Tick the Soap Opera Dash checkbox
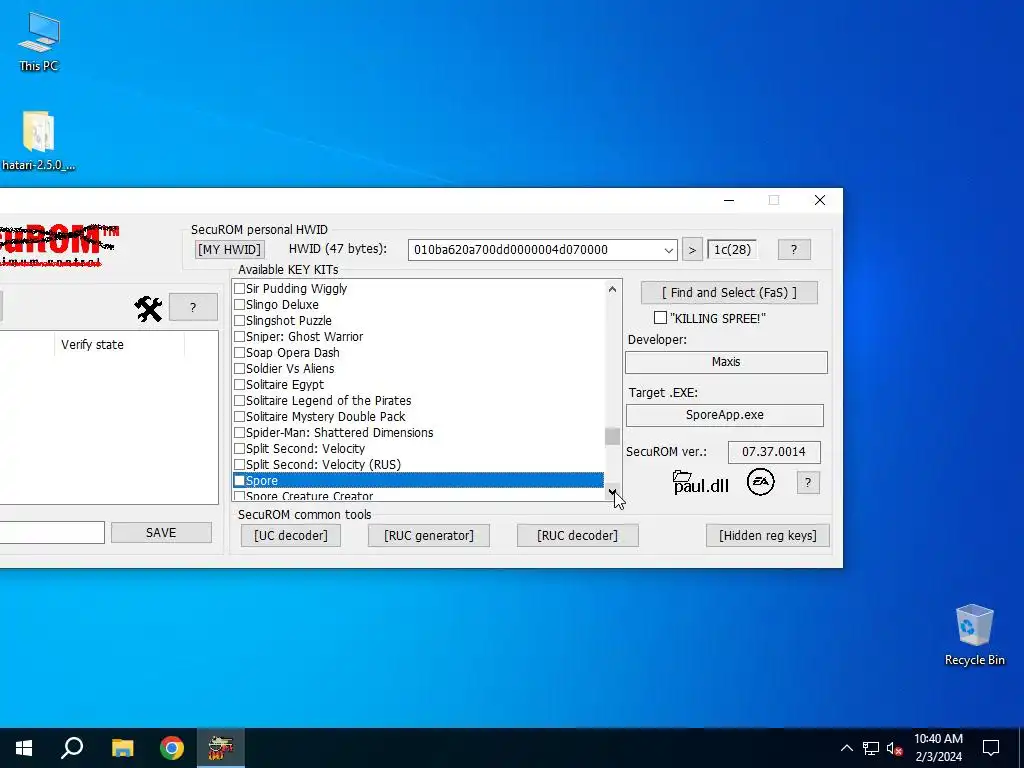Screen dimensions: 1024x768 239,353
